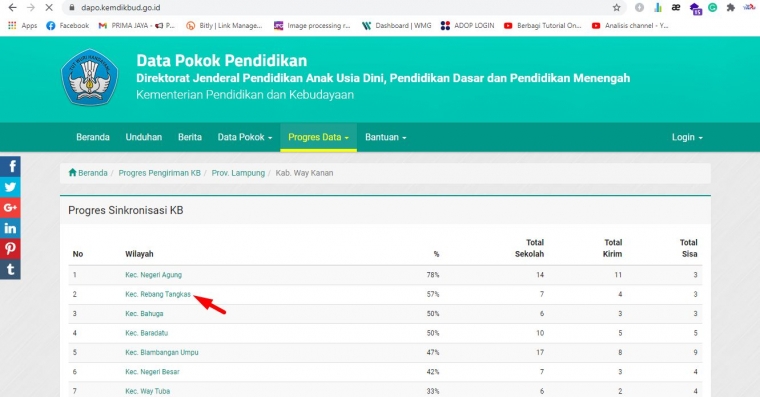
Task: Open the Facebook bookmark
Action: click(x=67, y=26)
